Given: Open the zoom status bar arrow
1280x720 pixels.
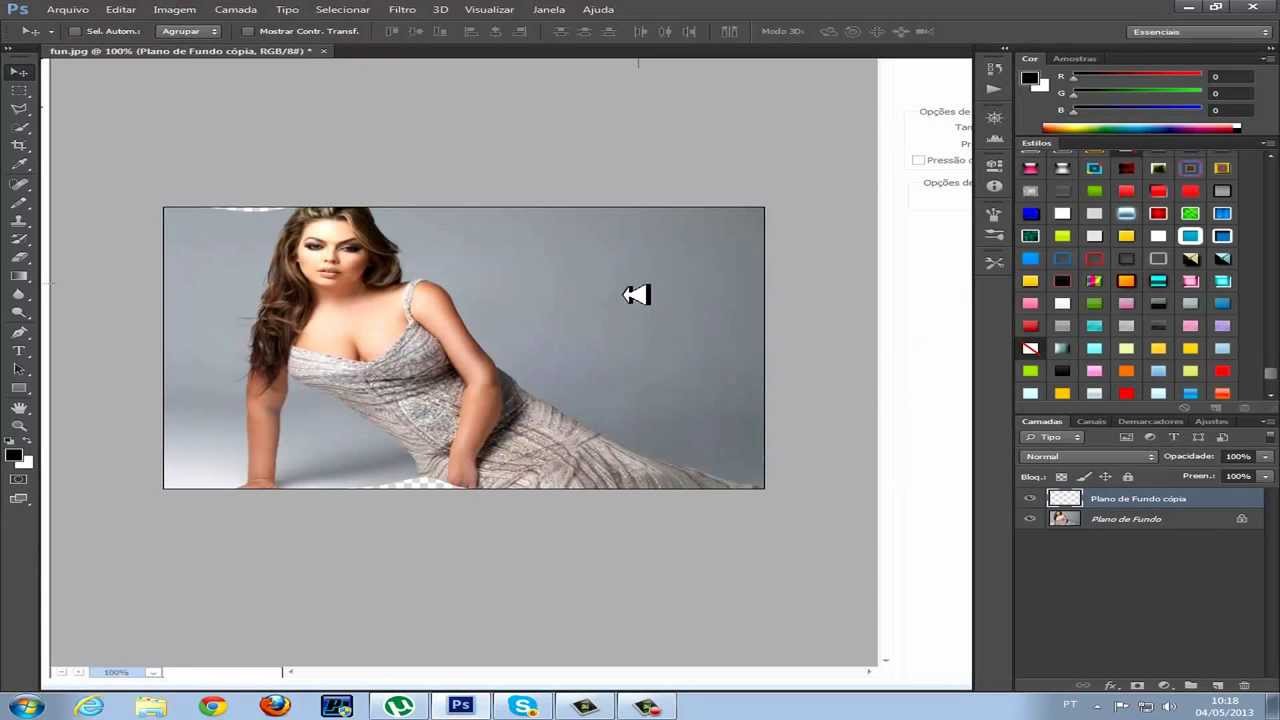Looking at the screenshot, I should [x=152, y=672].
